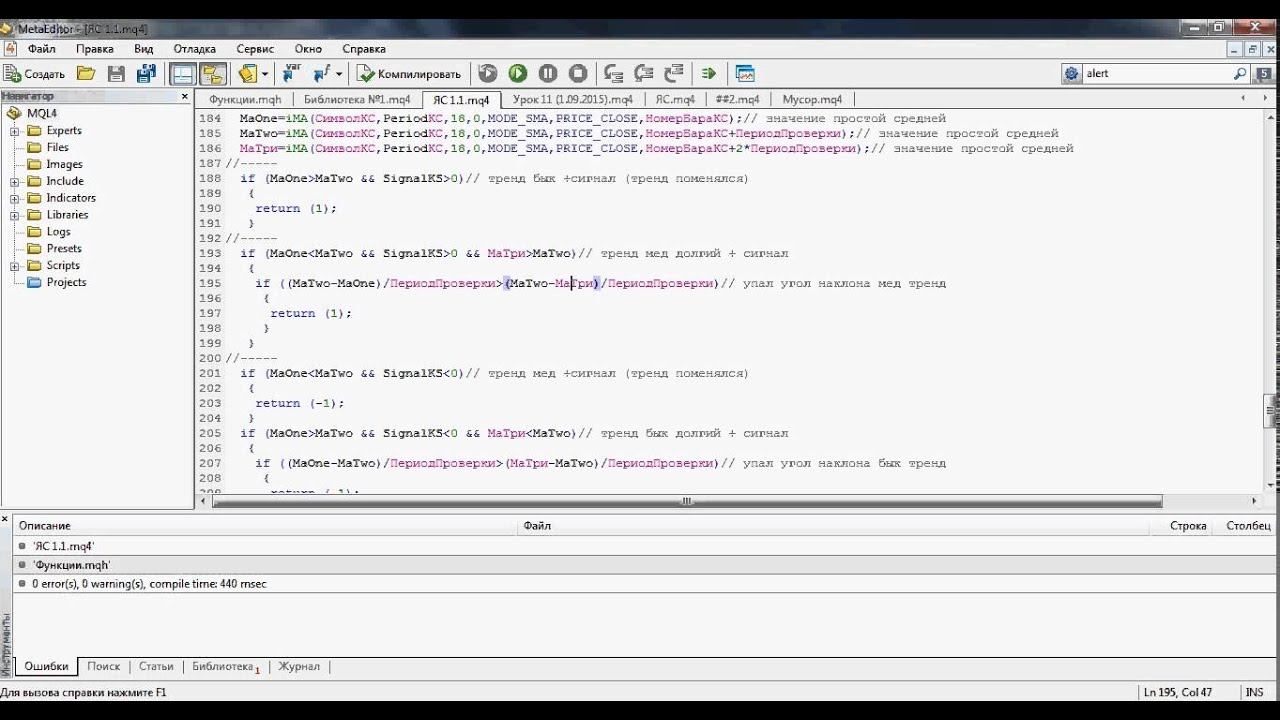Open the function list dropdown arrow
This screenshot has width=1280, height=720.
(x=339, y=73)
